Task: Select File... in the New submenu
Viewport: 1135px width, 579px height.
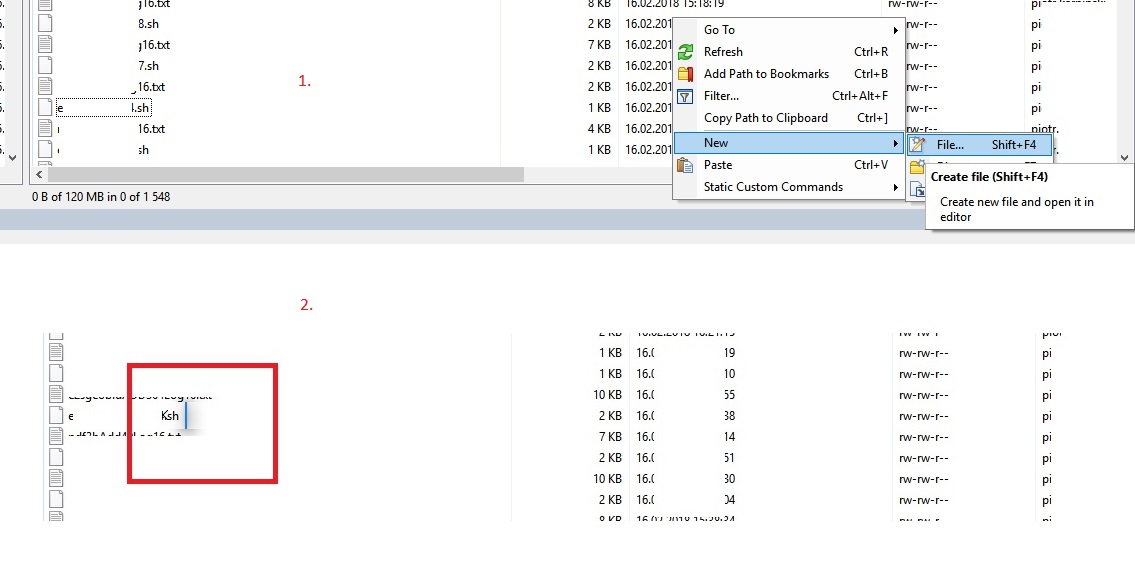Action: 950,145
